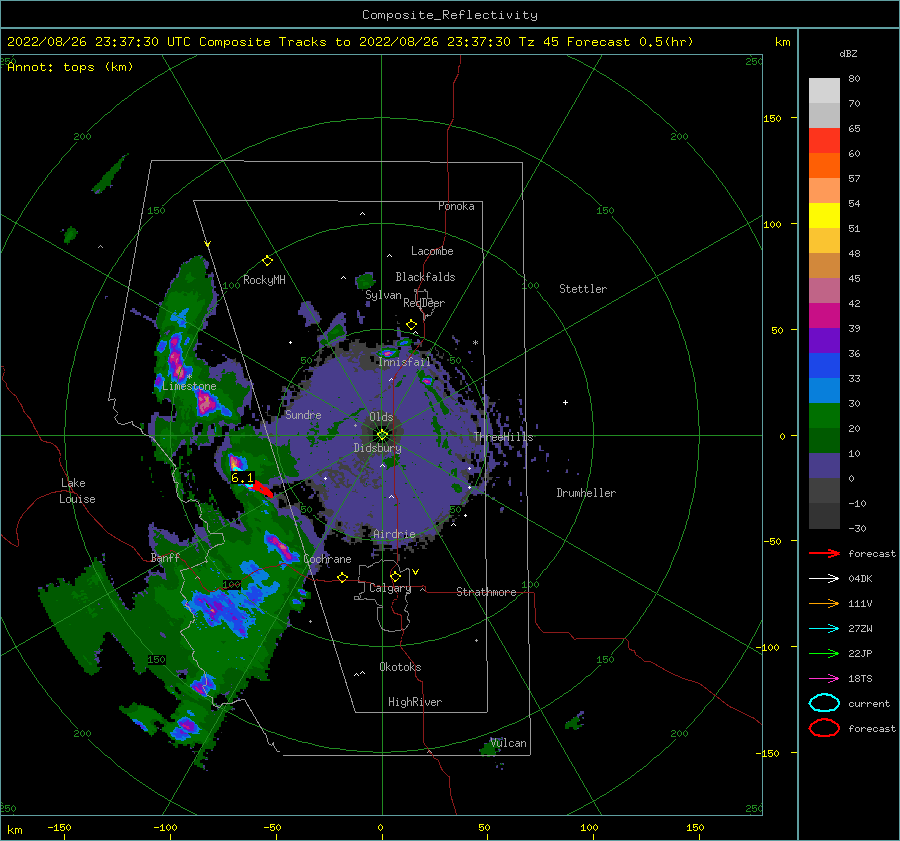This screenshot has width=900, height=841.
Task: Click the red forecast storm track near 6.1
Action: (263, 489)
